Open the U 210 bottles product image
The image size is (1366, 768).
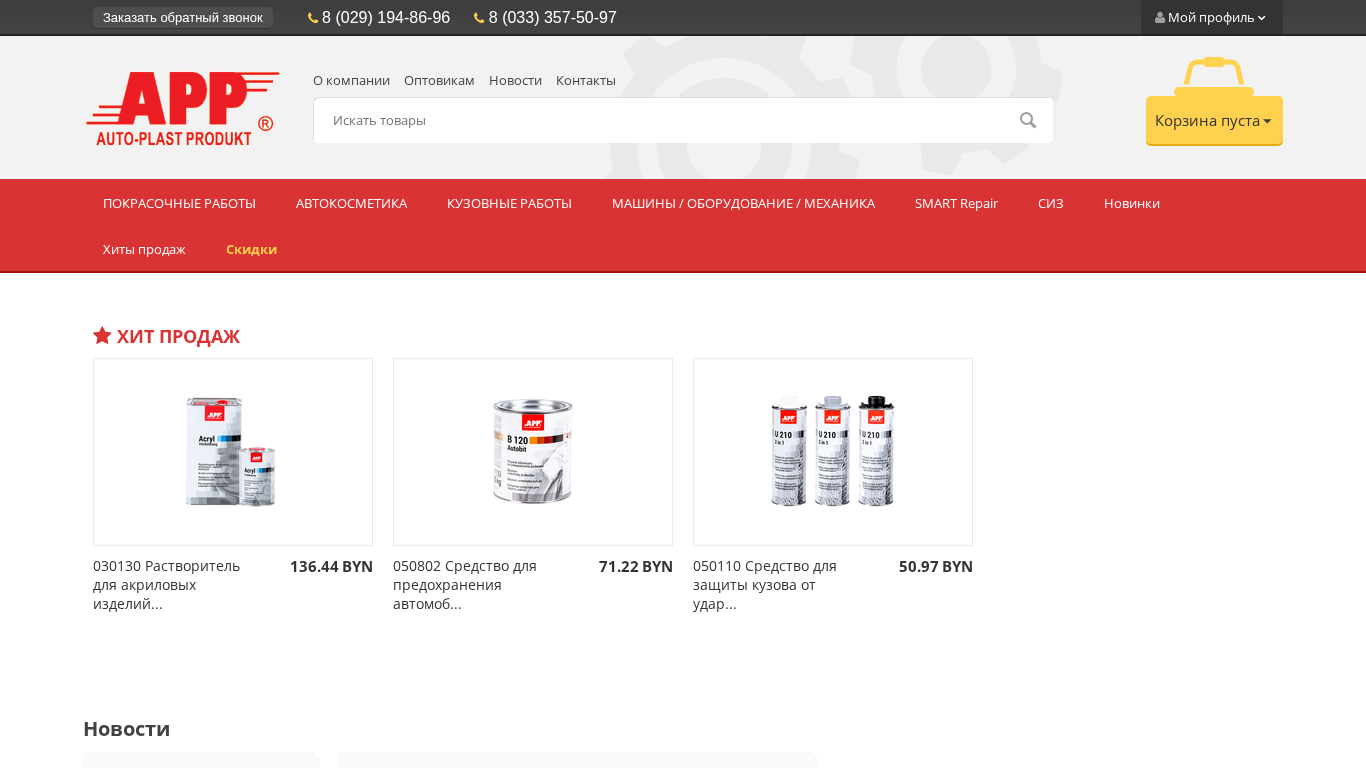pos(833,452)
